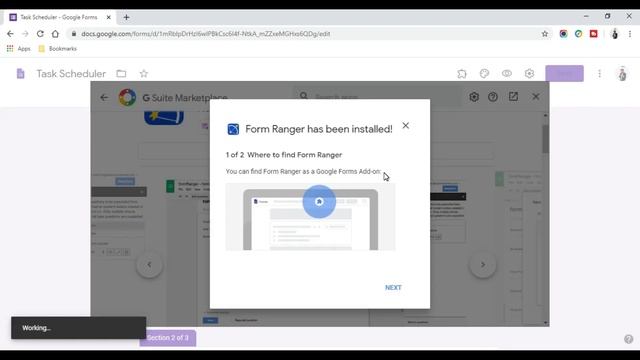The height and width of the screenshot is (360, 640).
Task: Click the purple Send button
Action: click(564, 73)
